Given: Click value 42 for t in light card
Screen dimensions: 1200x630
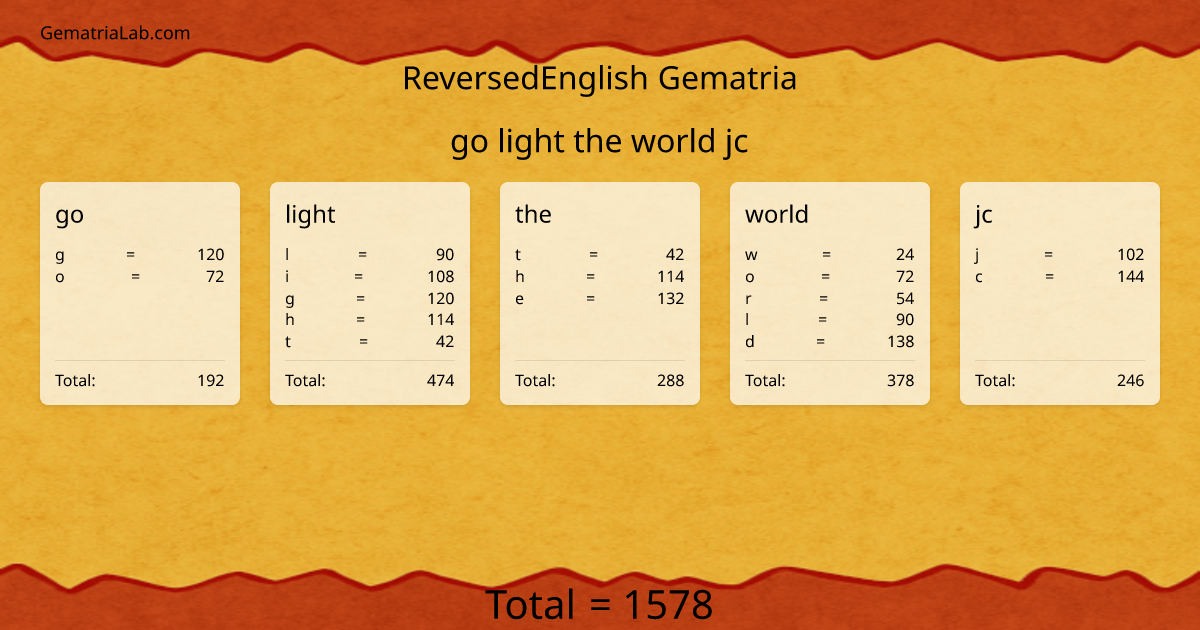Looking at the screenshot, I should pyautogui.click(x=445, y=341).
